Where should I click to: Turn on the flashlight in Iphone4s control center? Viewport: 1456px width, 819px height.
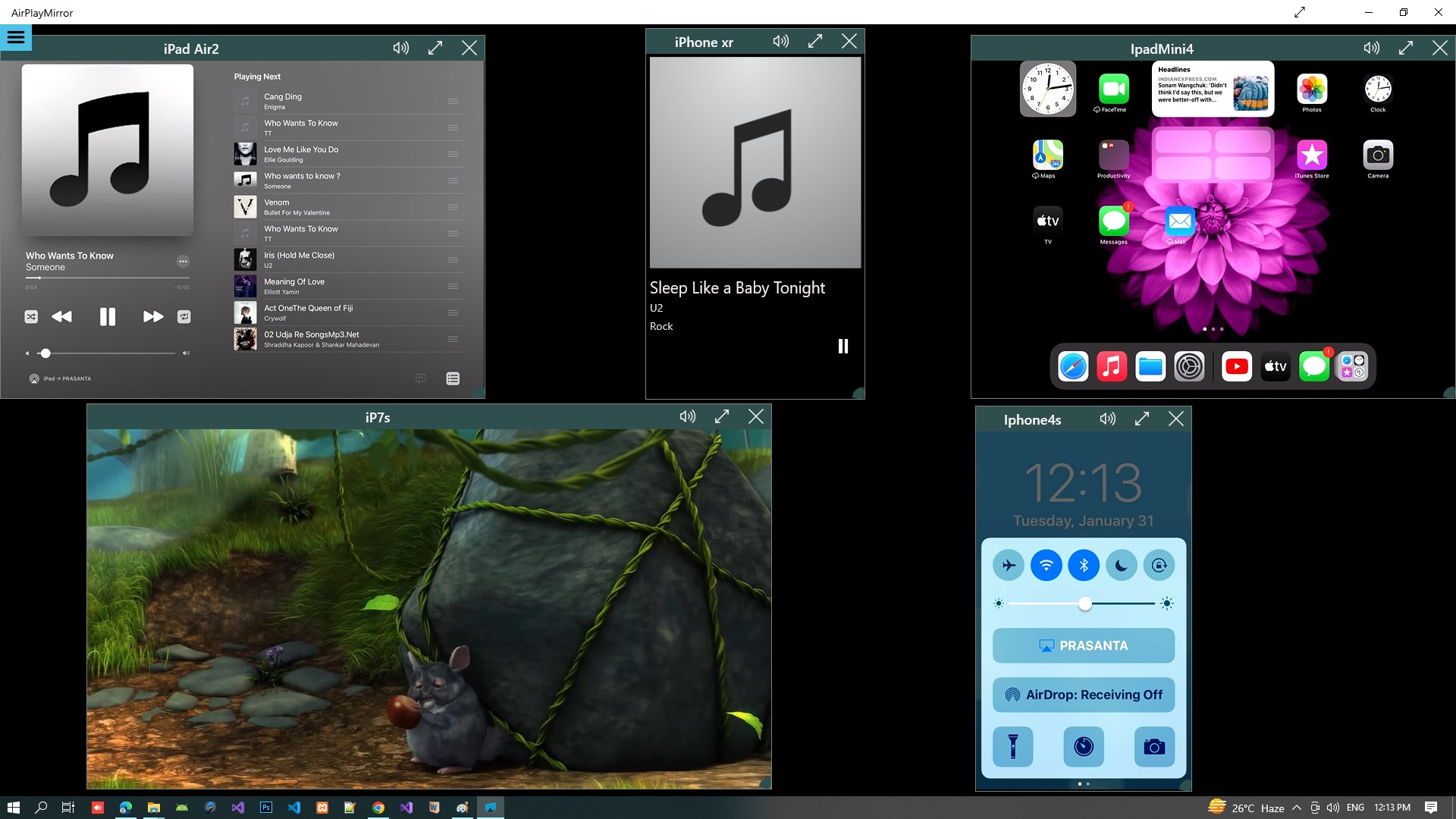(1013, 747)
